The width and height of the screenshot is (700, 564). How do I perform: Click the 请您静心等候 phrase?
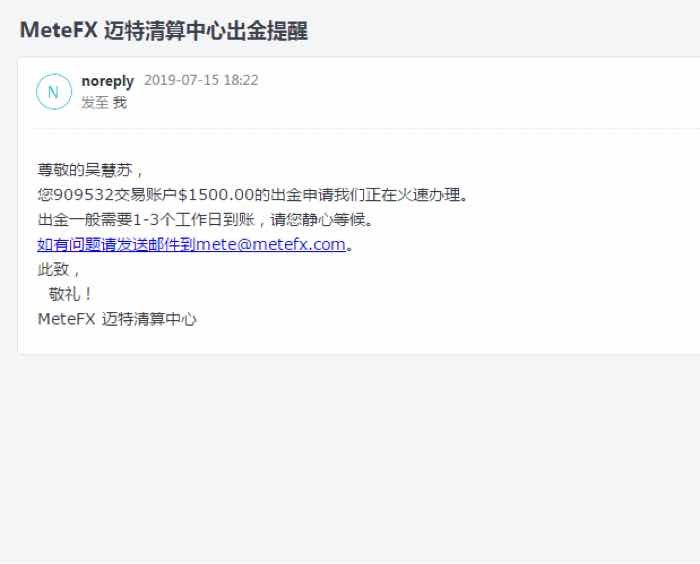318,219
